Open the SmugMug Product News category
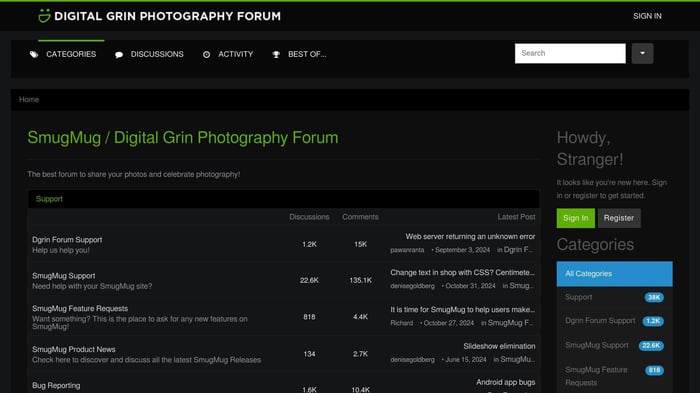The image size is (700, 393). pos(74,349)
